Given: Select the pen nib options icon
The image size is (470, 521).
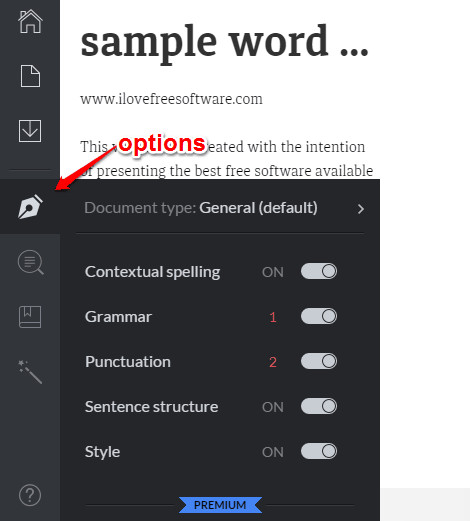Looking at the screenshot, I should 30,207.
